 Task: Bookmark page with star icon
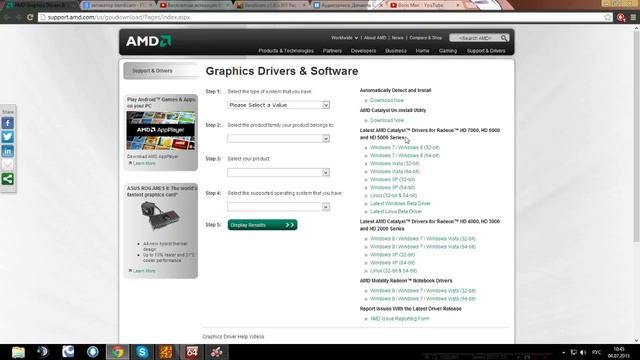click(607, 17)
